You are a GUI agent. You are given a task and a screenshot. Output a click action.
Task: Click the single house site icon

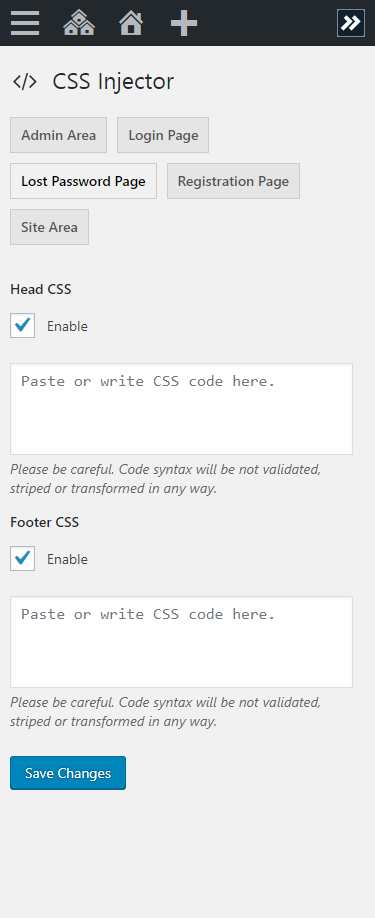131,23
